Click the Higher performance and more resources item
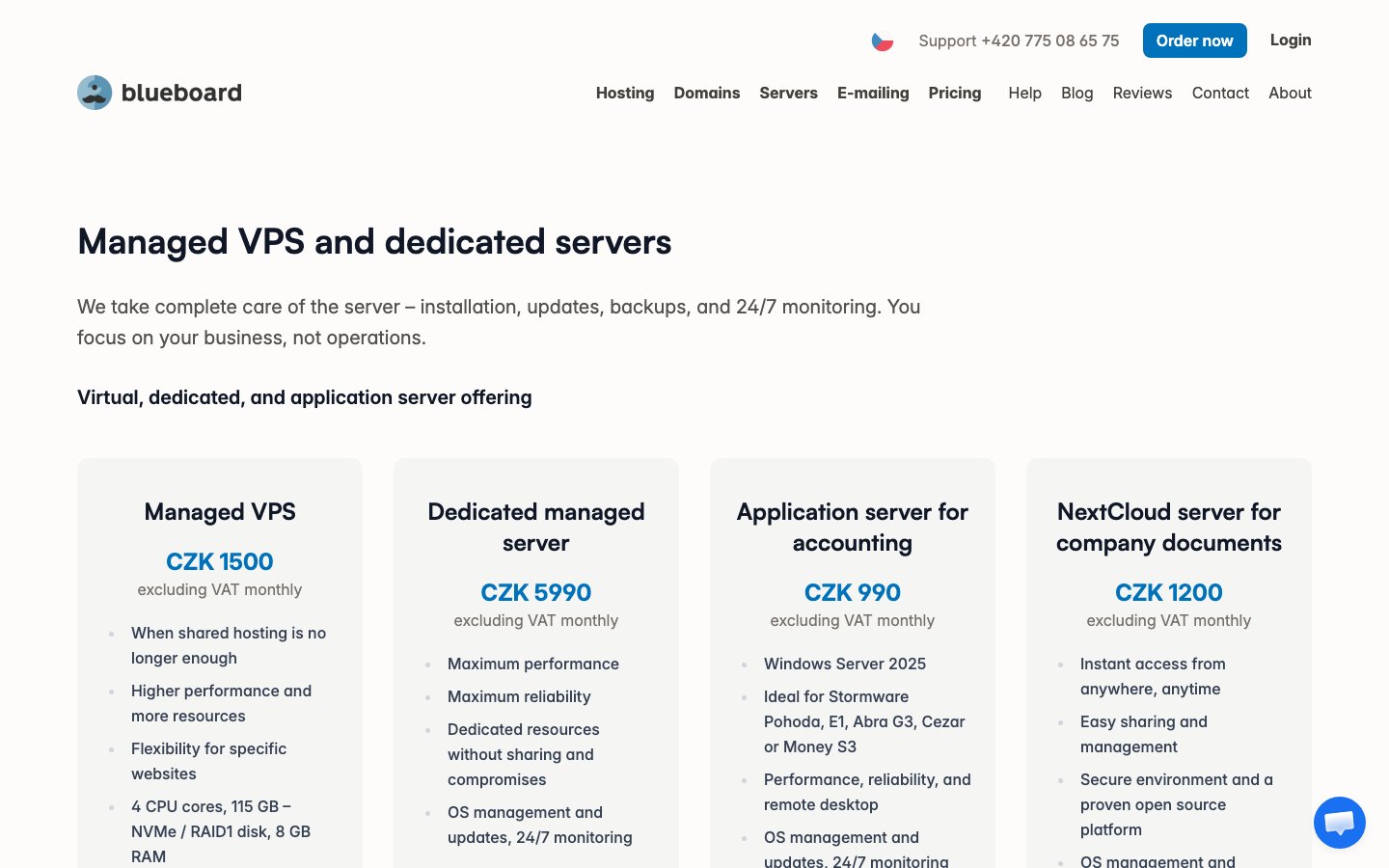This screenshot has height=868, width=1389. pyautogui.click(x=221, y=703)
